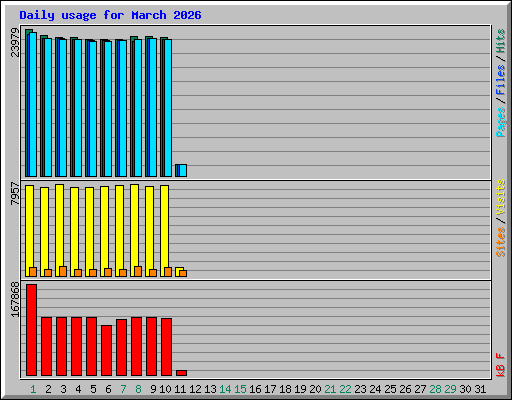Select day 5 on the date axis
This screenshot has height=400, width=512.
click(x=93, y=389)
